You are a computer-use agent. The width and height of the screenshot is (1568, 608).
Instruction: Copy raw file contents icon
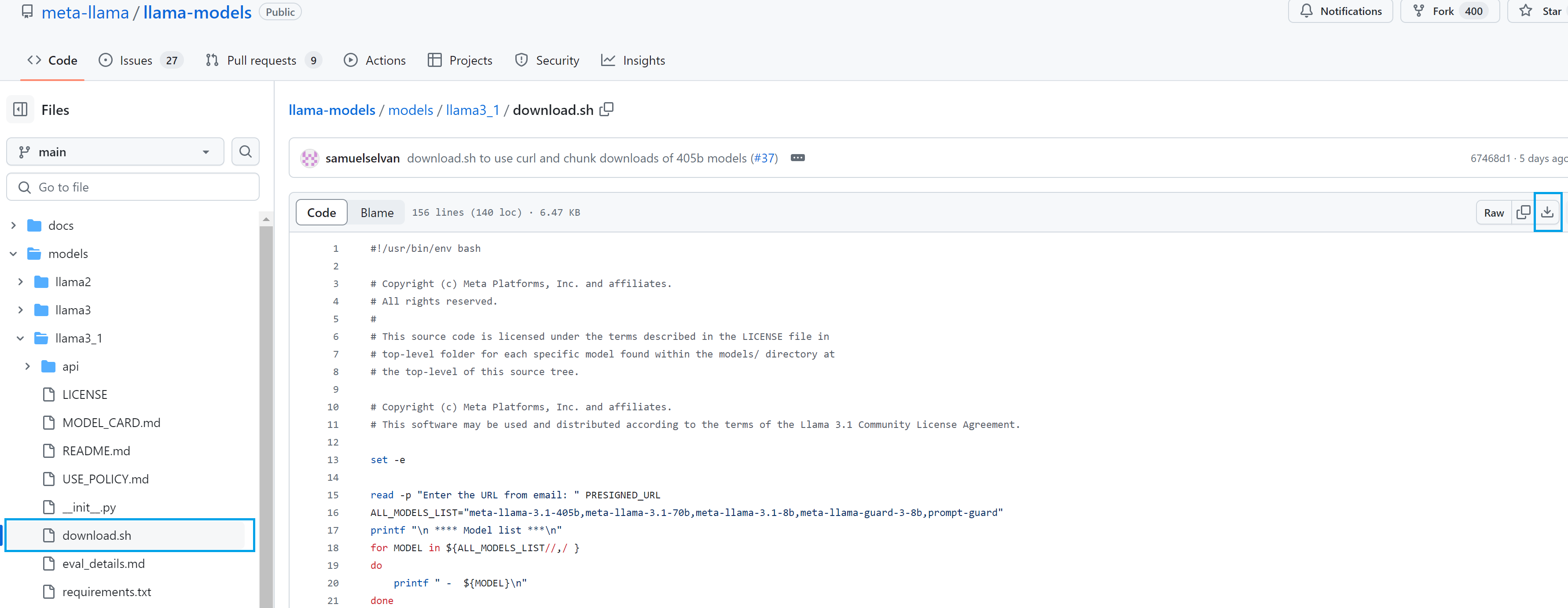click(1523, 213)
